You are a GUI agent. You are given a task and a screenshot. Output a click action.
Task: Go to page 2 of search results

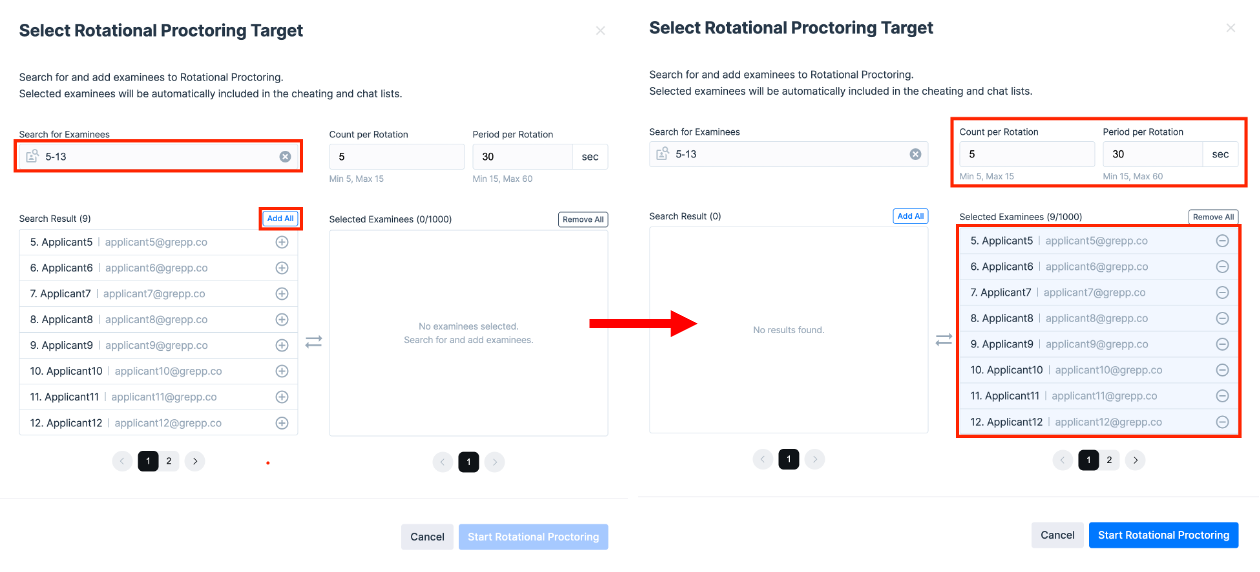pos(169,461)
